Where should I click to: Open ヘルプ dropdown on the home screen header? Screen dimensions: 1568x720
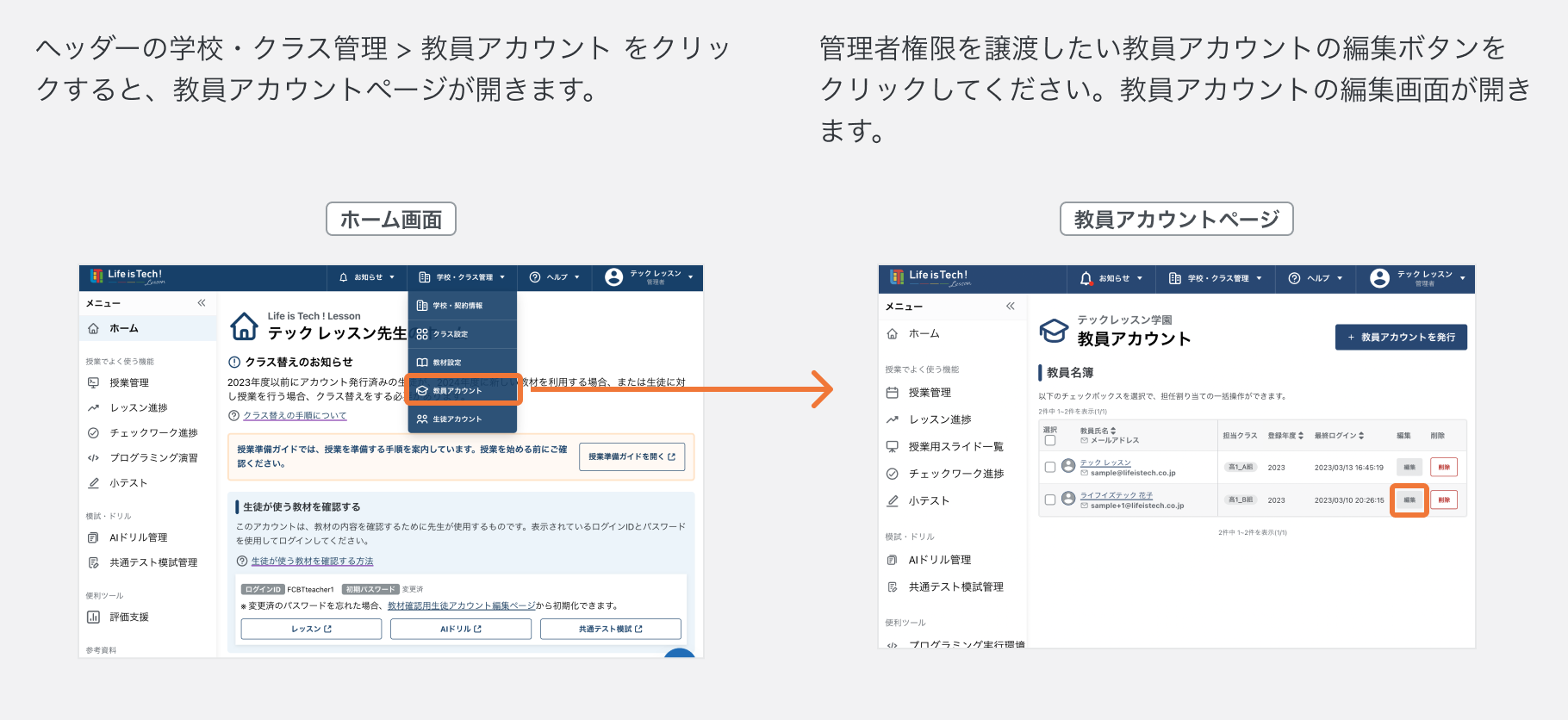556,277
